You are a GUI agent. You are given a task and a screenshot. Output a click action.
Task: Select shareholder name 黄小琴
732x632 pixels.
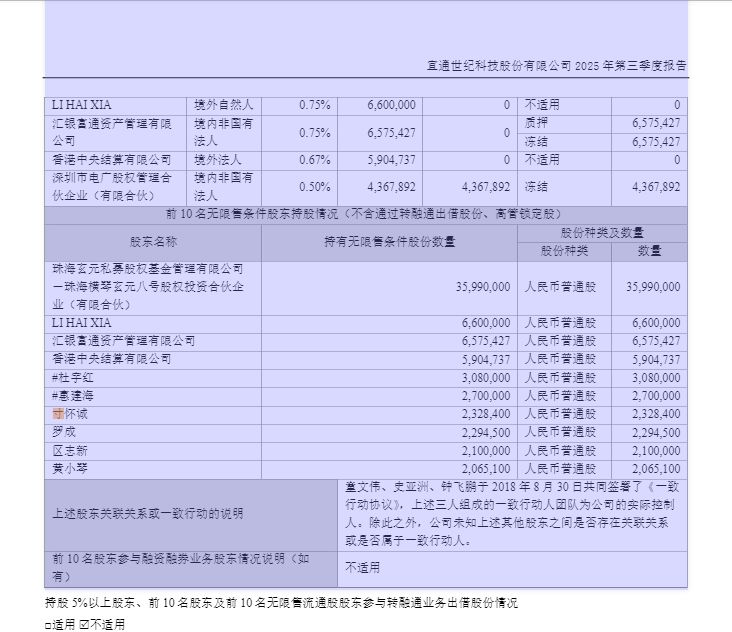click(x=72, y=468)
